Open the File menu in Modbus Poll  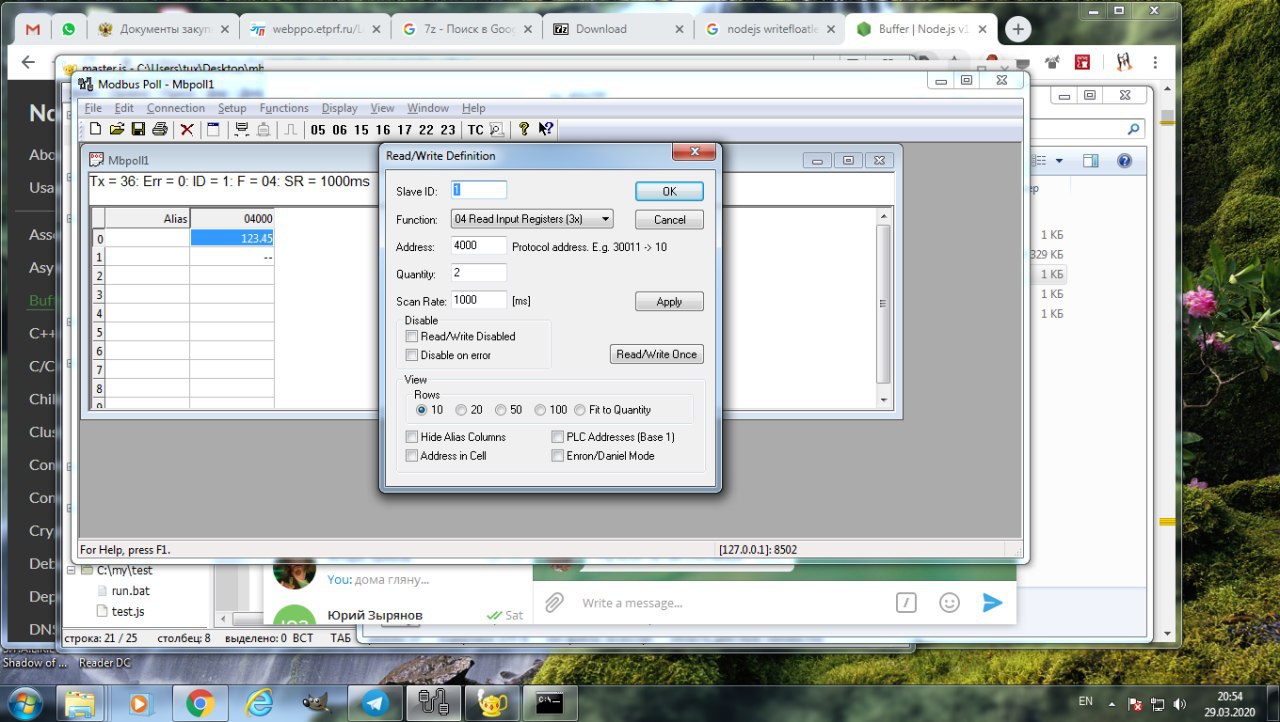click(x=93, y=108)
